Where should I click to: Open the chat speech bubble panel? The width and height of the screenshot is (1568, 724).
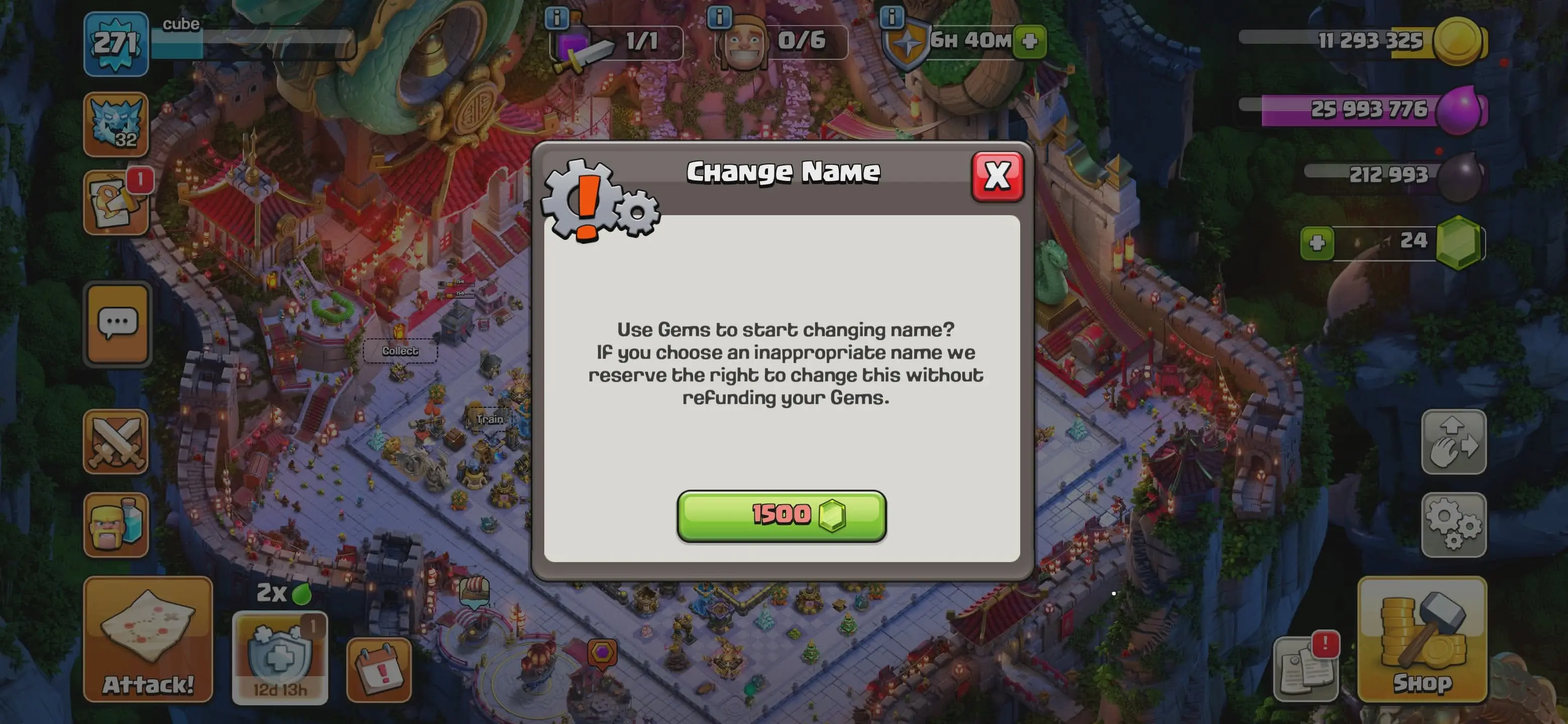(117, 323)
